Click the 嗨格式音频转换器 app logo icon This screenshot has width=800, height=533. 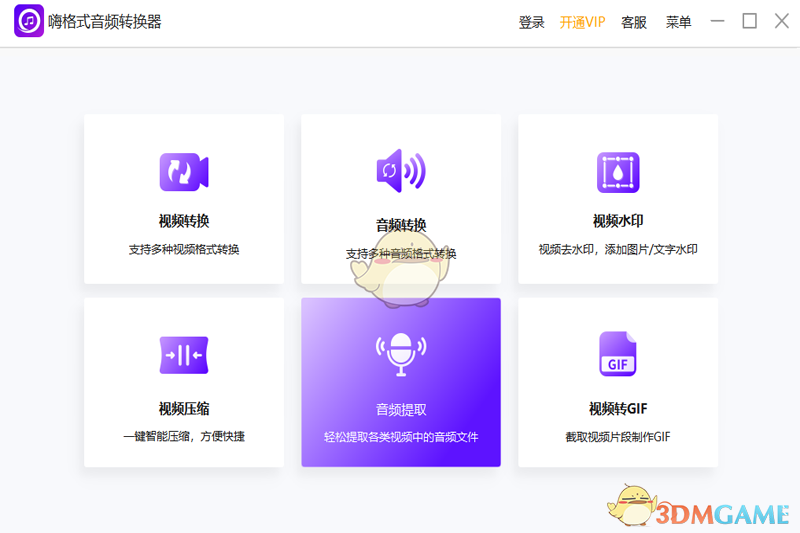(29, 21)
